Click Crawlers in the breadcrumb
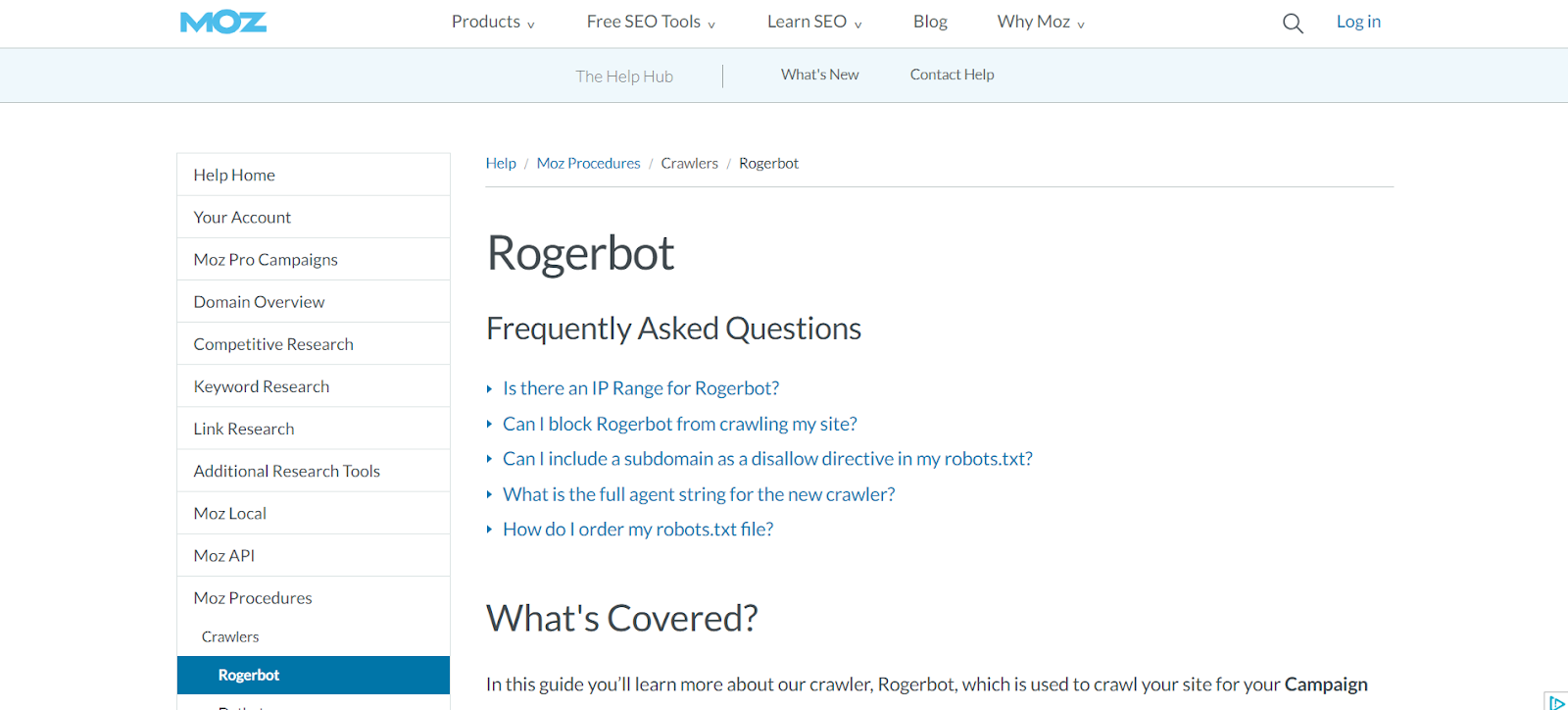 [x=689, y=164]
